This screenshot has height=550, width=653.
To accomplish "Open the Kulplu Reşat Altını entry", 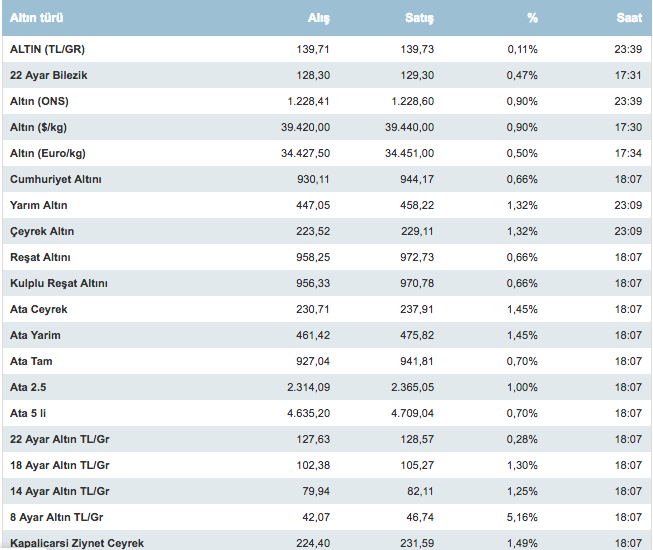I will [58, 283].
